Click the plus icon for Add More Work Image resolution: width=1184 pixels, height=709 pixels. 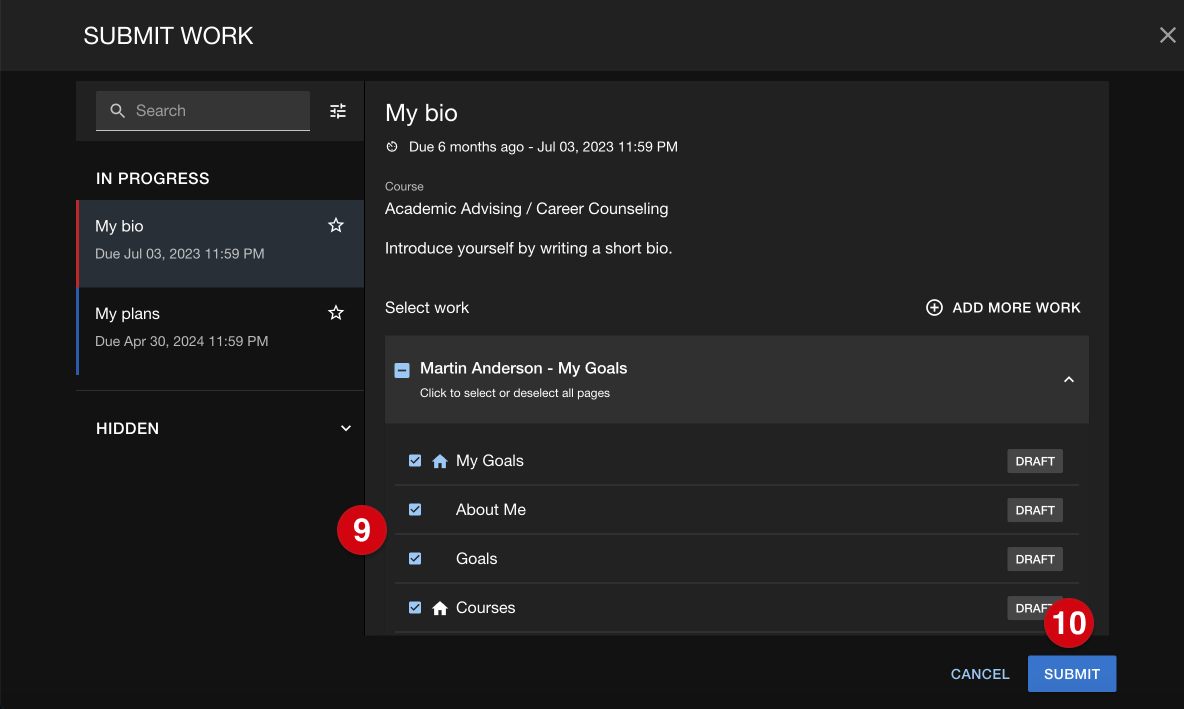pyautogui.click(x=934, y=307)
